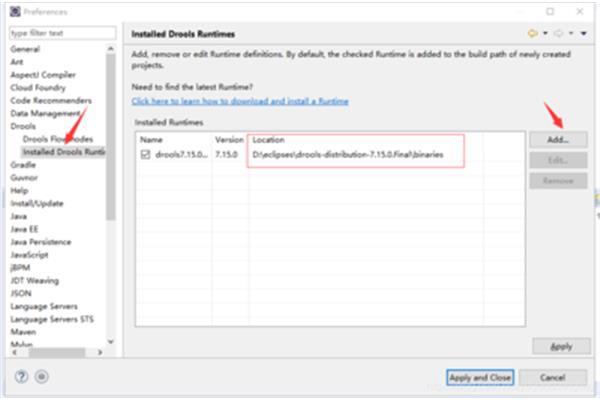Open the view menu triangle in header
600x400 pixels.
584,33
